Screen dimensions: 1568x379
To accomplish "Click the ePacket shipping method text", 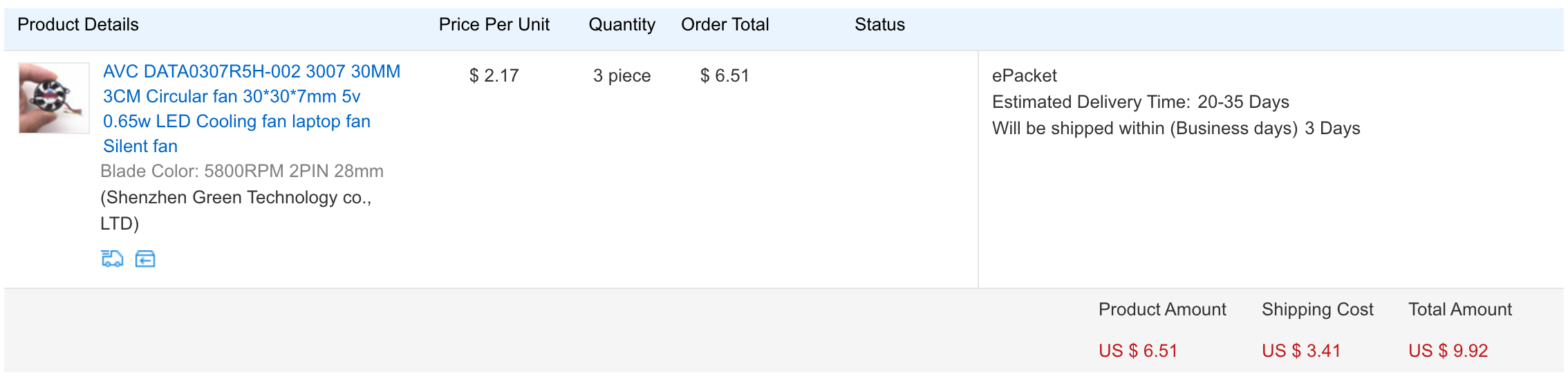I will (1024, 75).
